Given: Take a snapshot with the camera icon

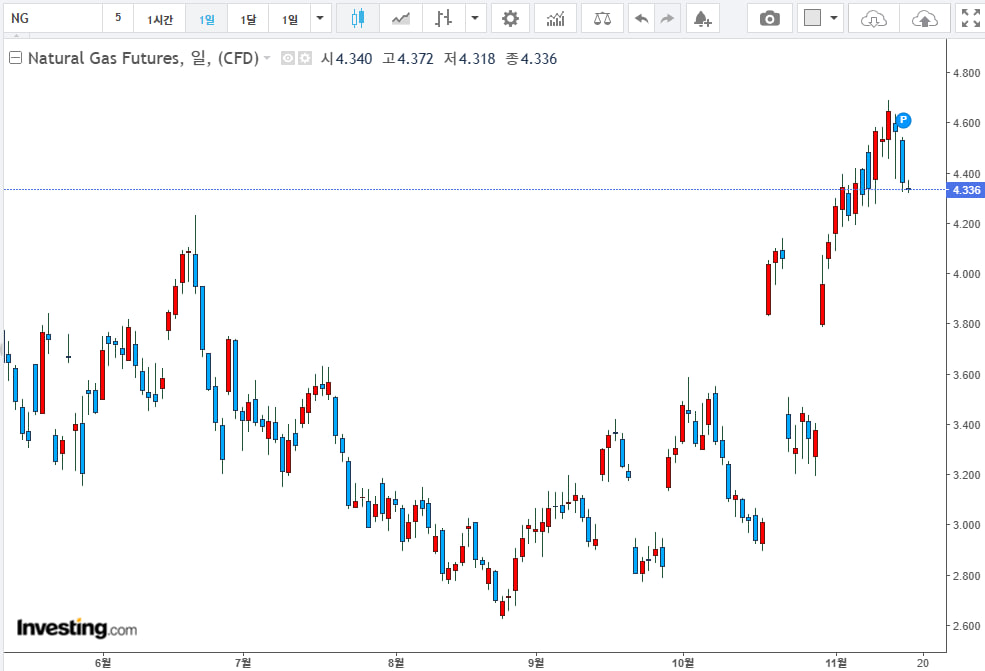Looking at the screenshot, I should [769, 18].
